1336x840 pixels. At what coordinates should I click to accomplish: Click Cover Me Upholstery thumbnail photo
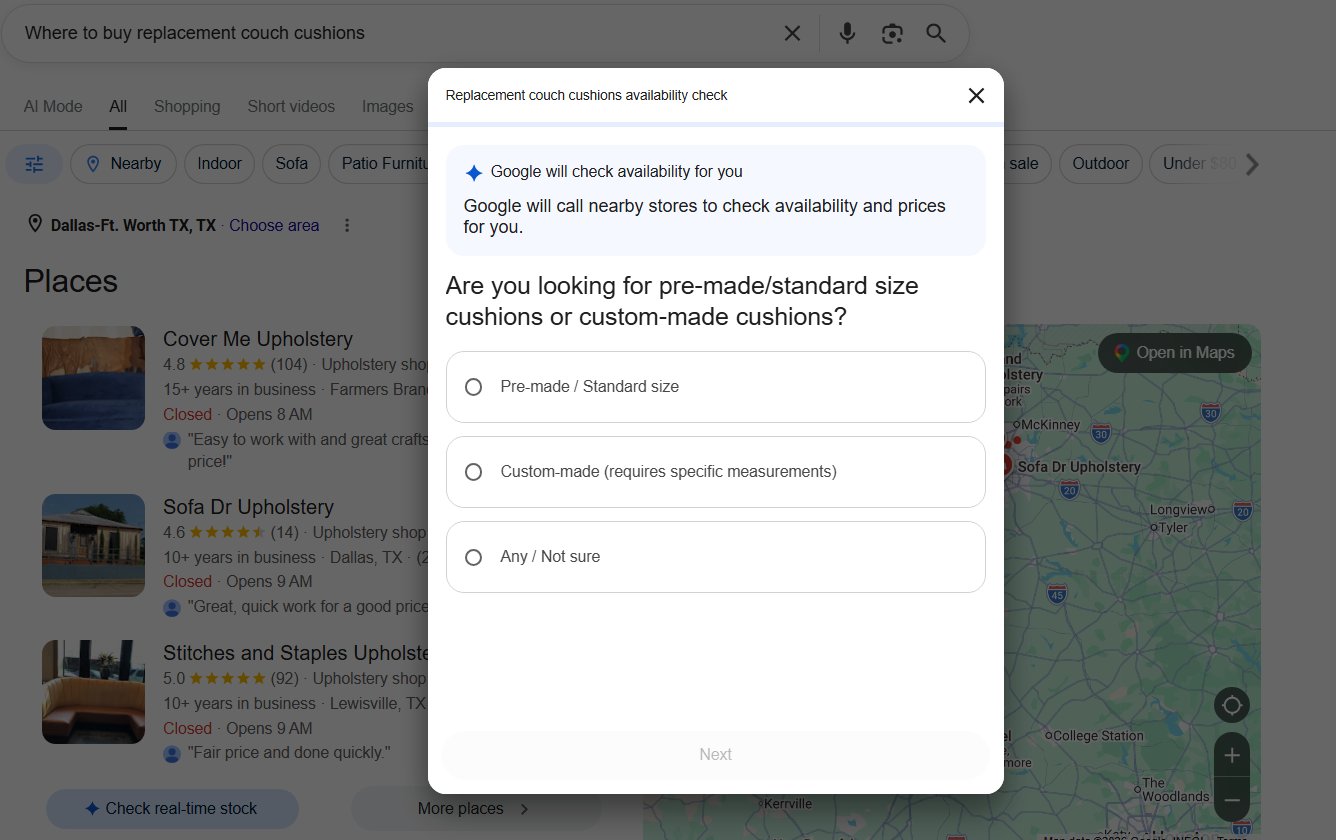click(93, 378)
